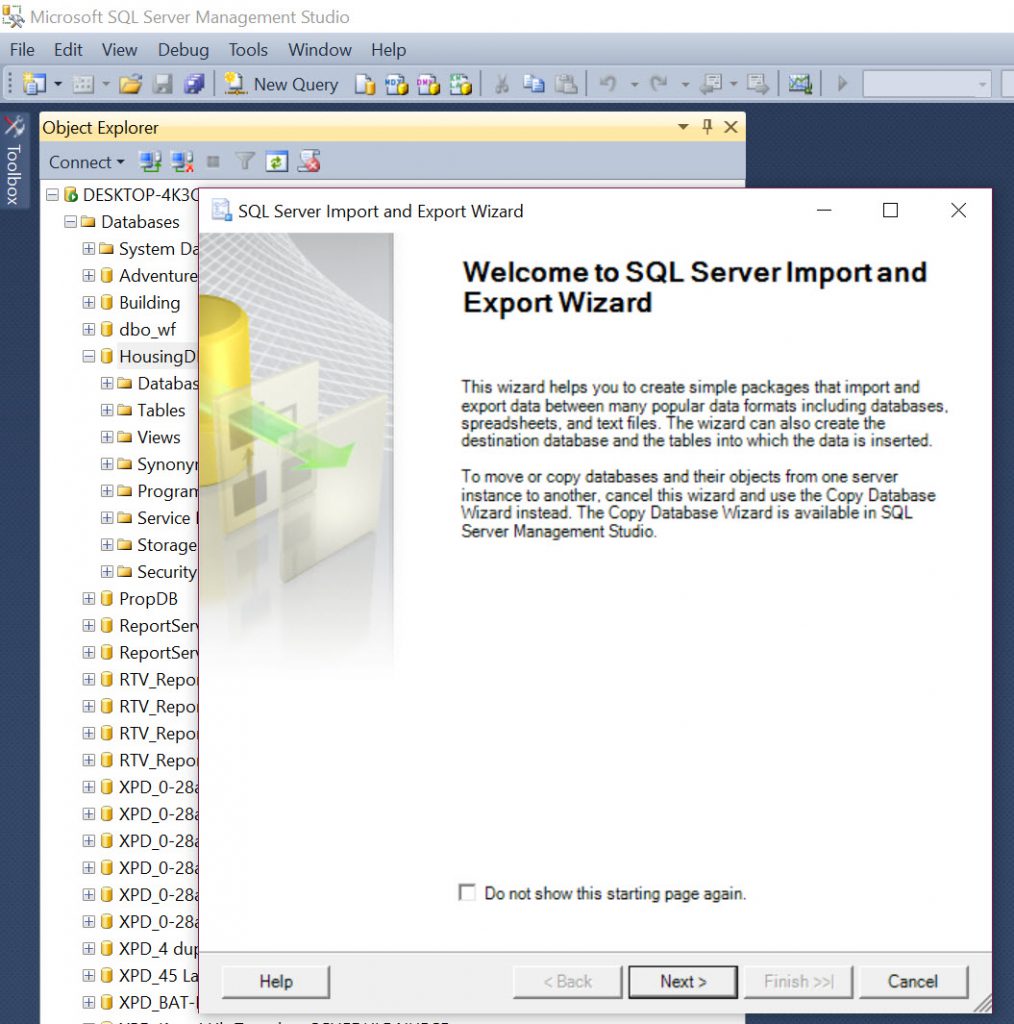Collapse the Databases folder node

pyautogui.click(x=71, y=222)
